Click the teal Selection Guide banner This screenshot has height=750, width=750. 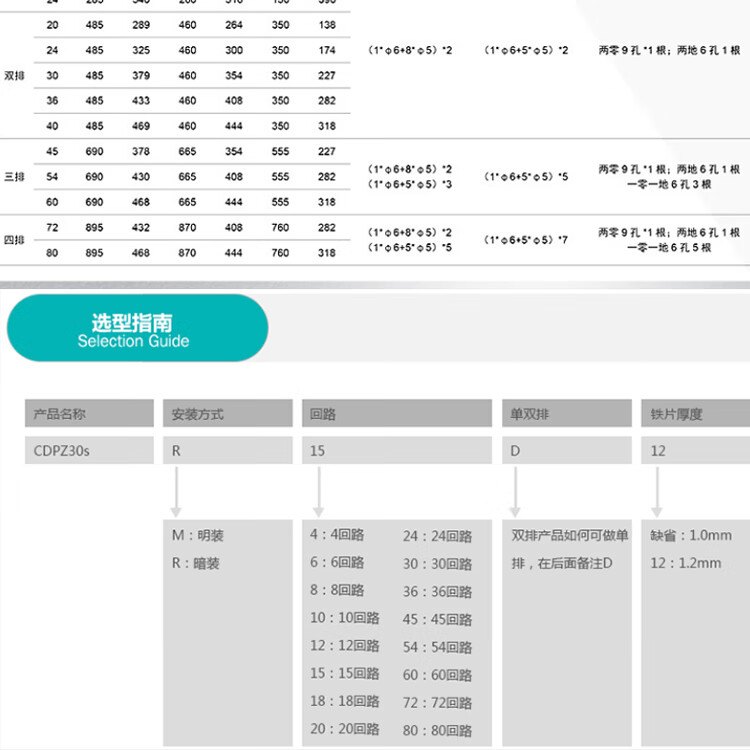tap(137, 328)
